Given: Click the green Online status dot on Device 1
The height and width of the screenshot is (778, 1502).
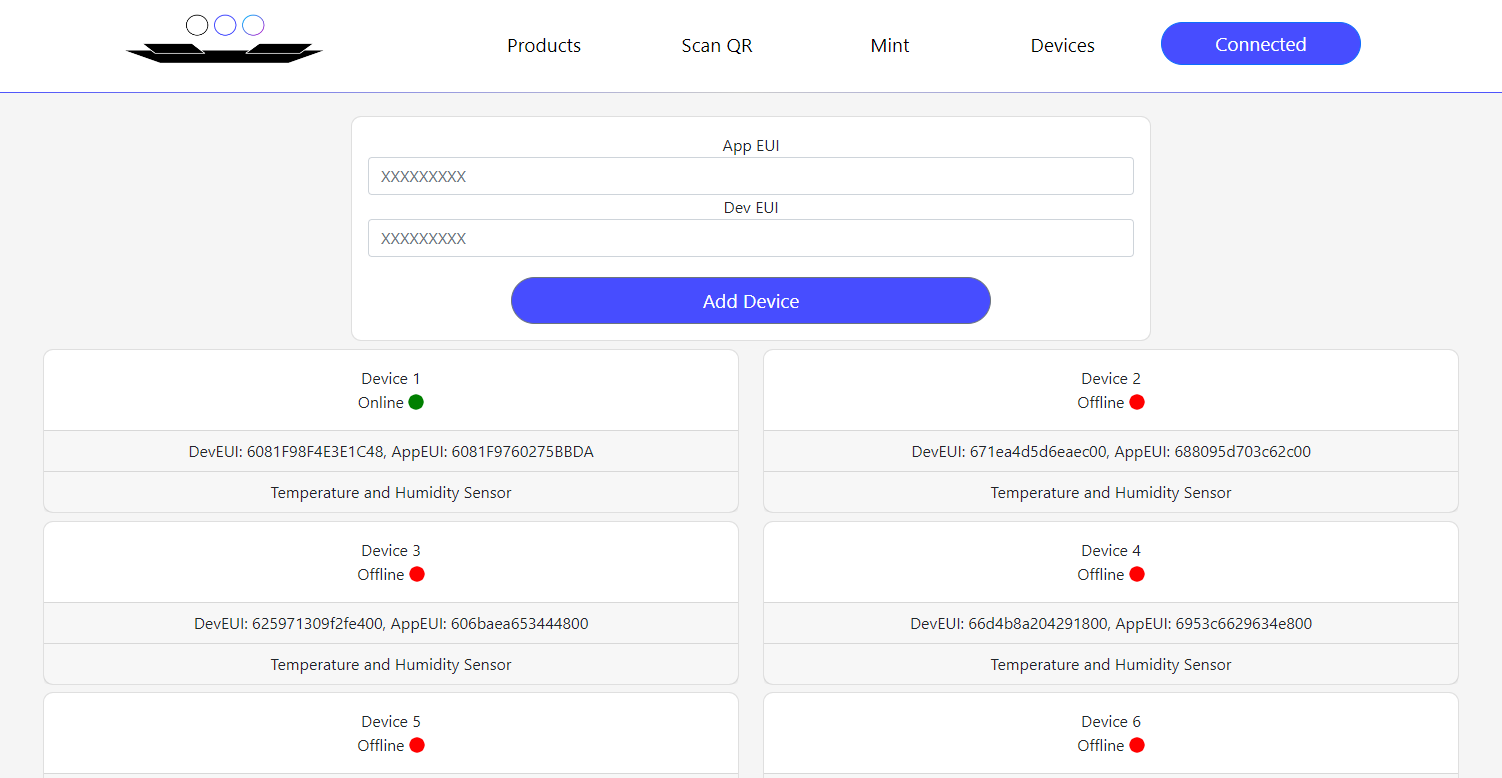Looking at the screenshot, I should 416,402.
